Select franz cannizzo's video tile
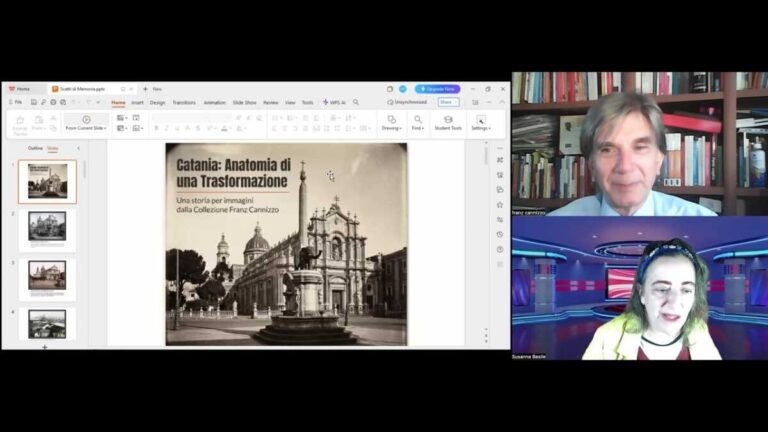 [640, 144]
